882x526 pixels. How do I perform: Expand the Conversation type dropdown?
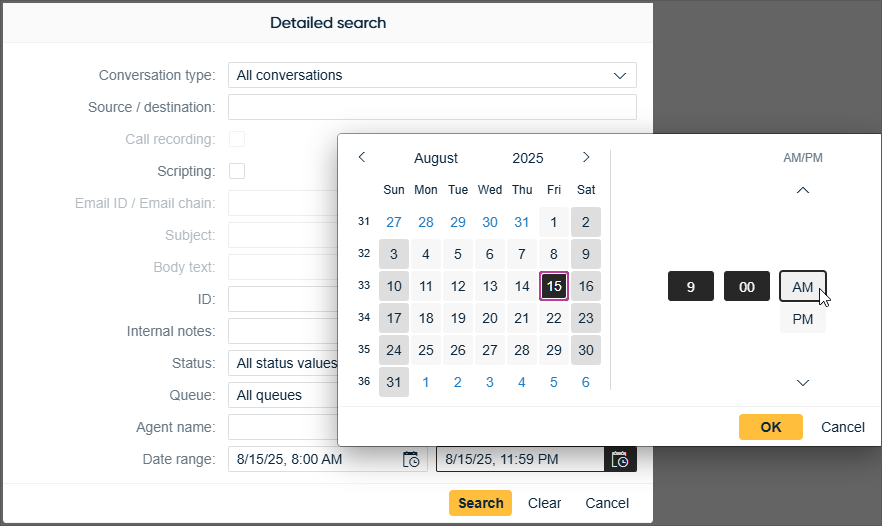pyautogui.click(x=431, y=75)
